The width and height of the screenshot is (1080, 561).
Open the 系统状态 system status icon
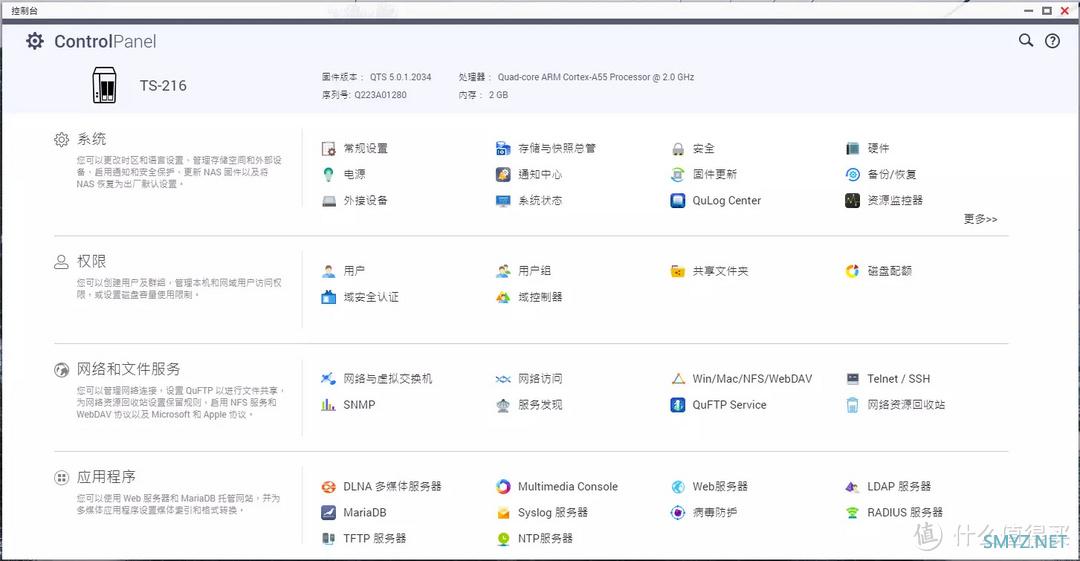[503, 201]
